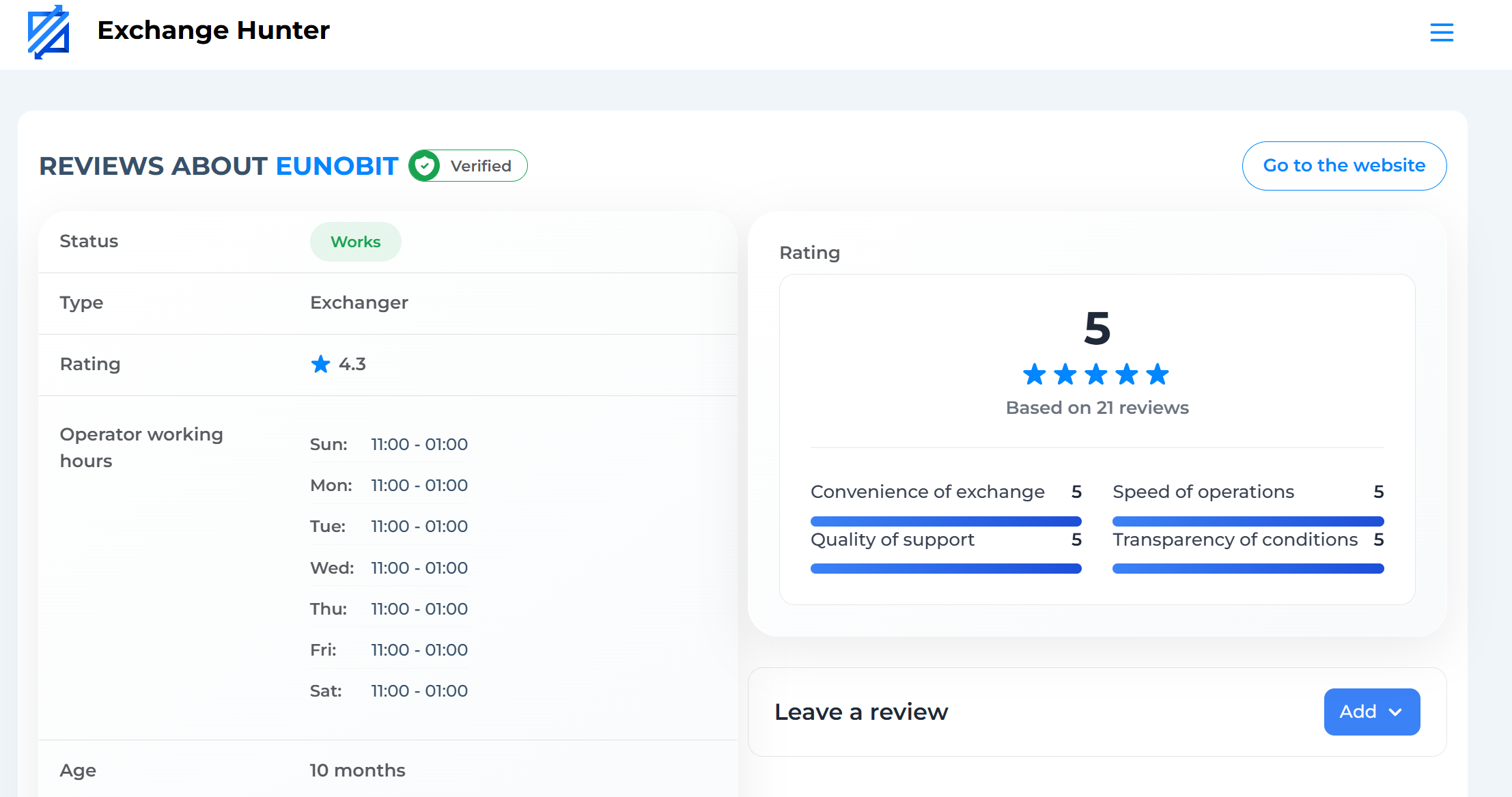The height and width of the screenshot is (797, 1512).
Task: Click the Thu: working hours row
Action: point(389,609)
